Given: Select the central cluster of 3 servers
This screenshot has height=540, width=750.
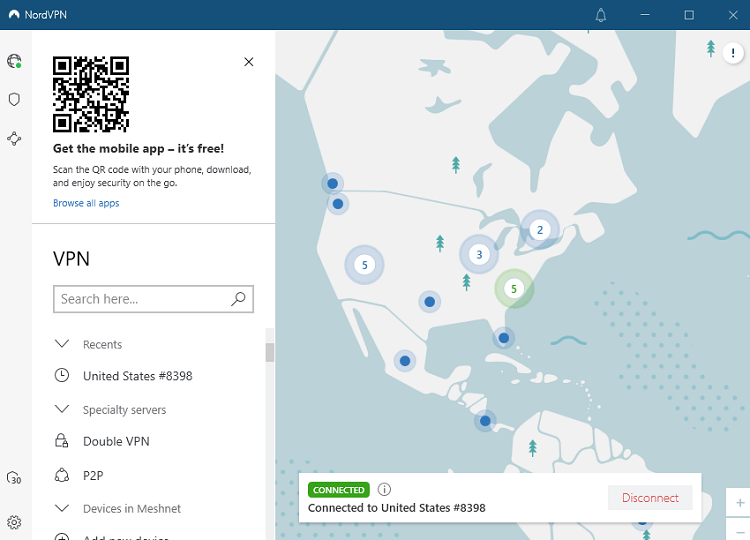Looking at the screenshot, I should pyautogui.click(x=479, y=254).
